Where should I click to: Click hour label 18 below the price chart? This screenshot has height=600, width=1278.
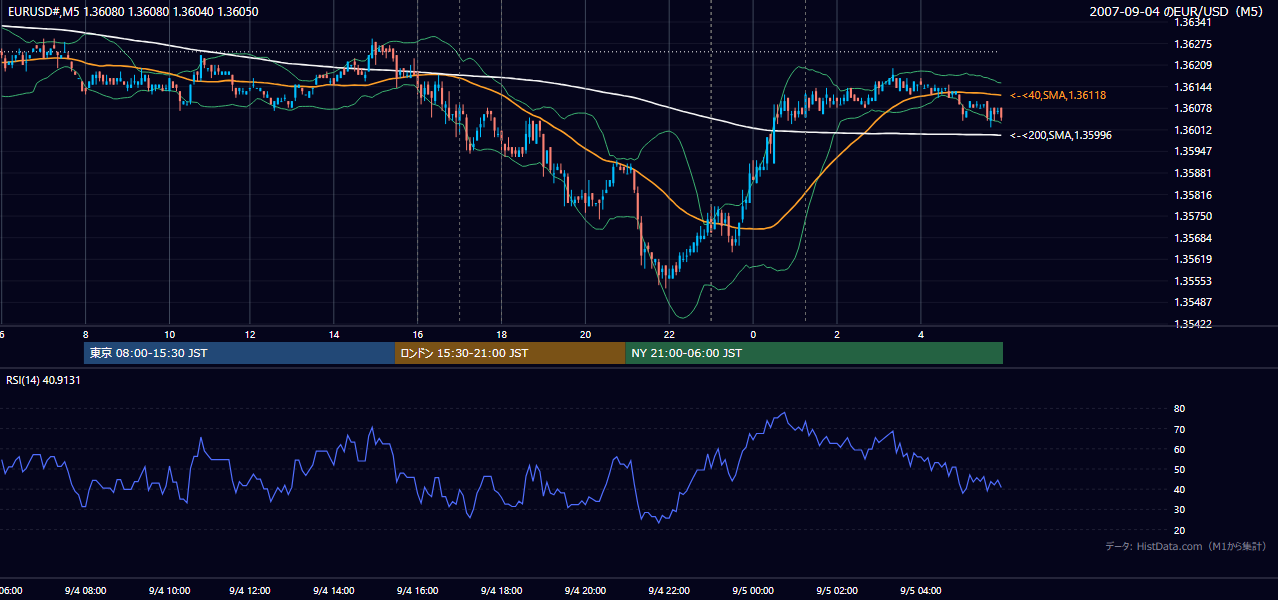click(501, 335)
